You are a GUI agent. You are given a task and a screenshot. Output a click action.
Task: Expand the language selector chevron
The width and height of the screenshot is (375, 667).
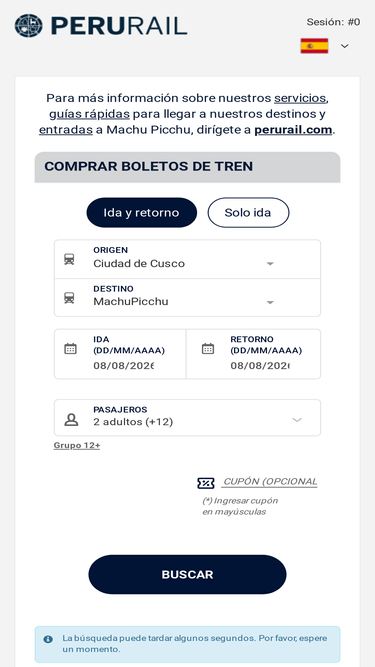pos(345,46)
